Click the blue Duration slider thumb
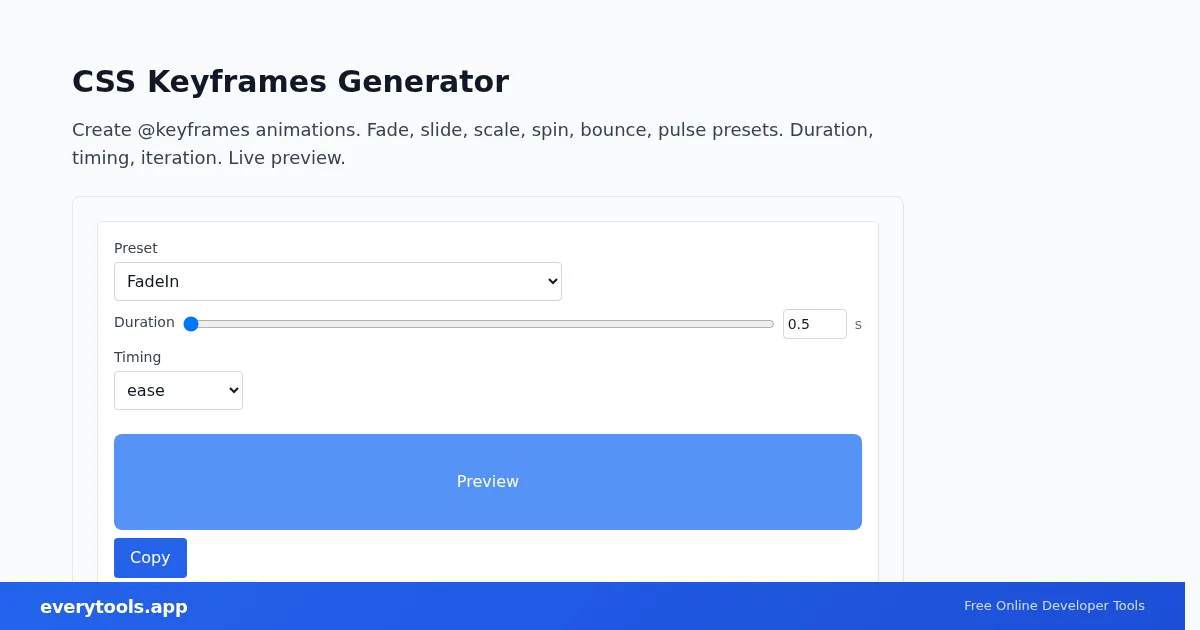Screen dimensions: 1200x630 pos(191,324)
